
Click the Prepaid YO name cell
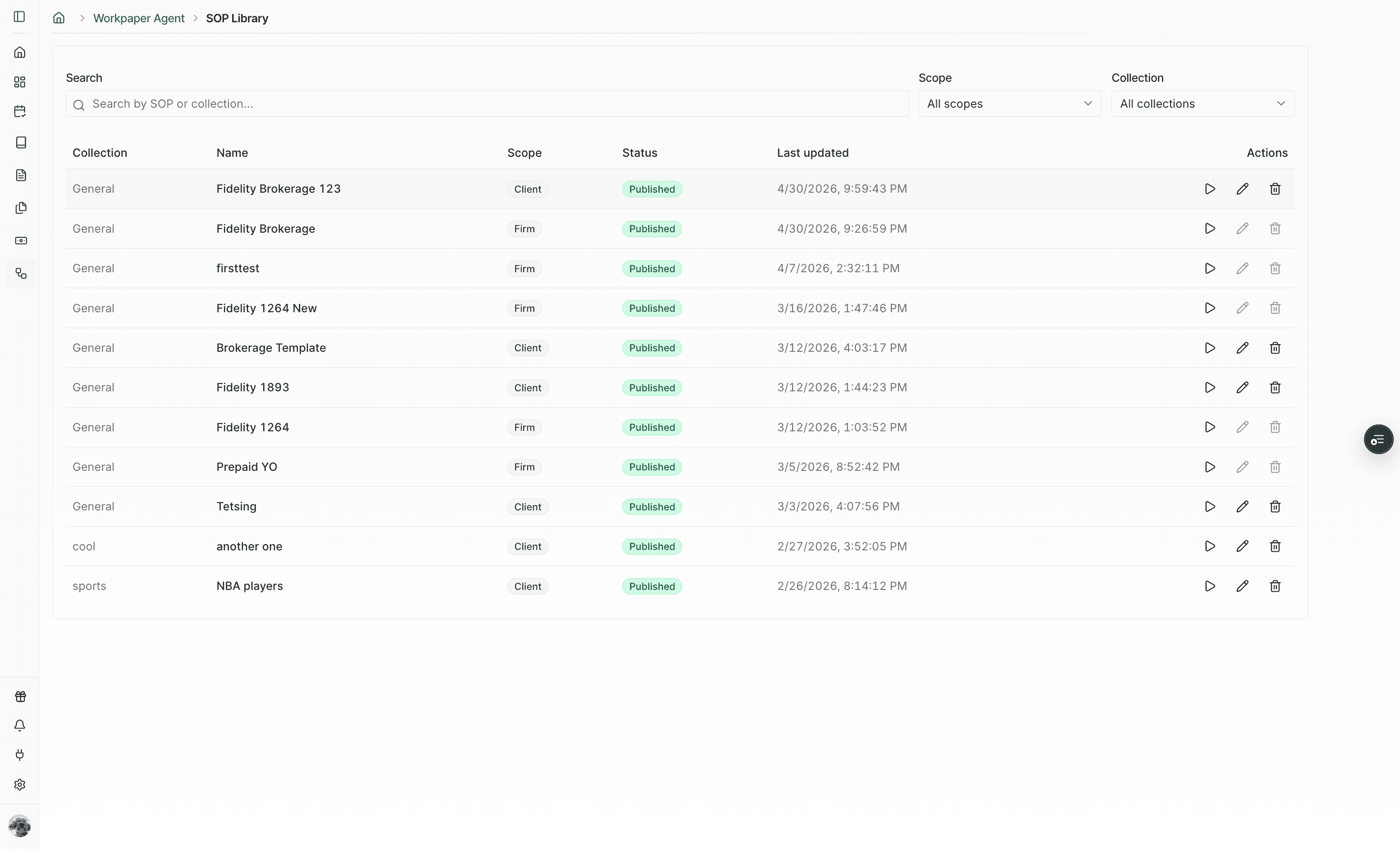247,467
